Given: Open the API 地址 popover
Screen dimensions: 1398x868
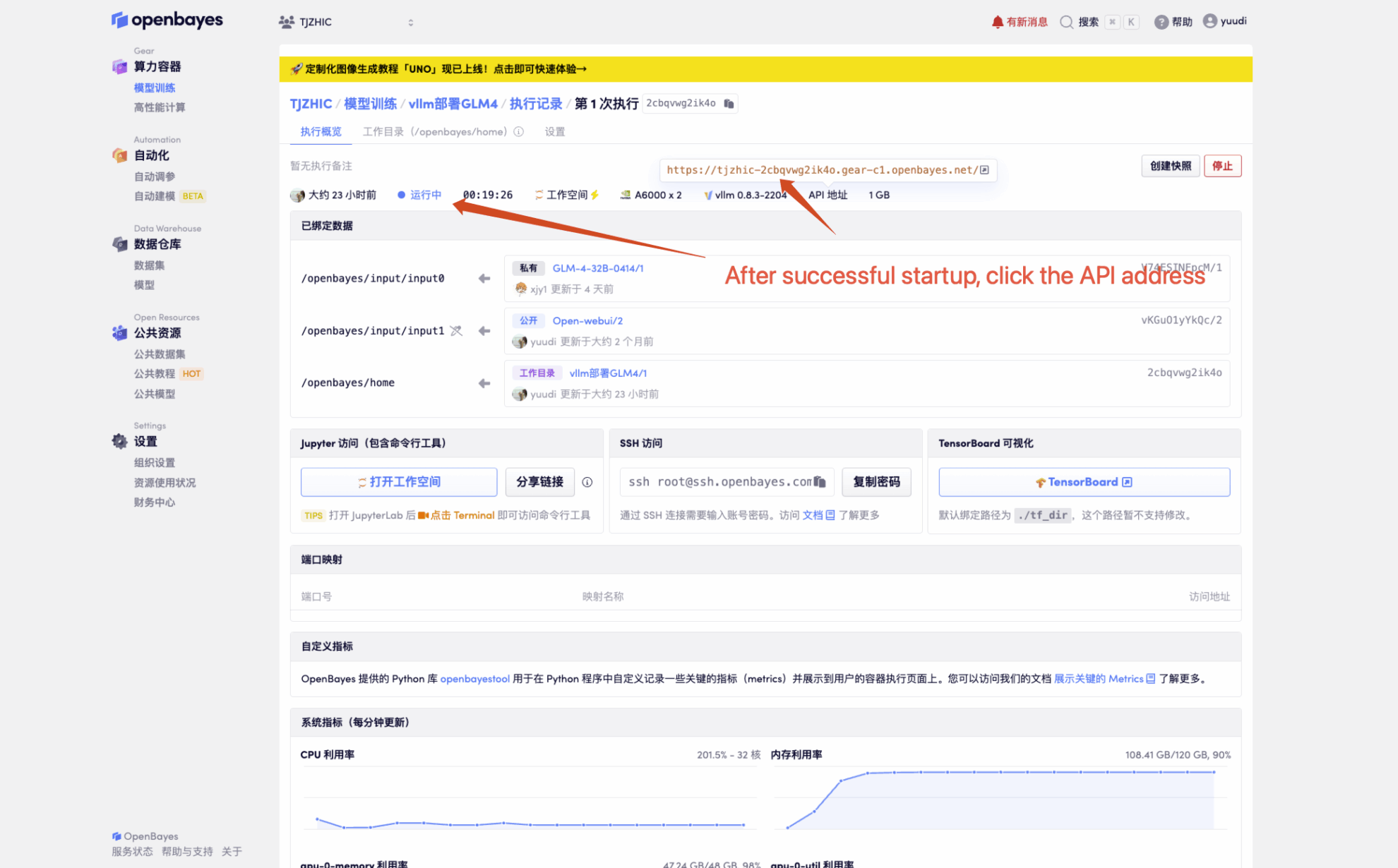Looking at the screenshot, I should pos(828,195).
